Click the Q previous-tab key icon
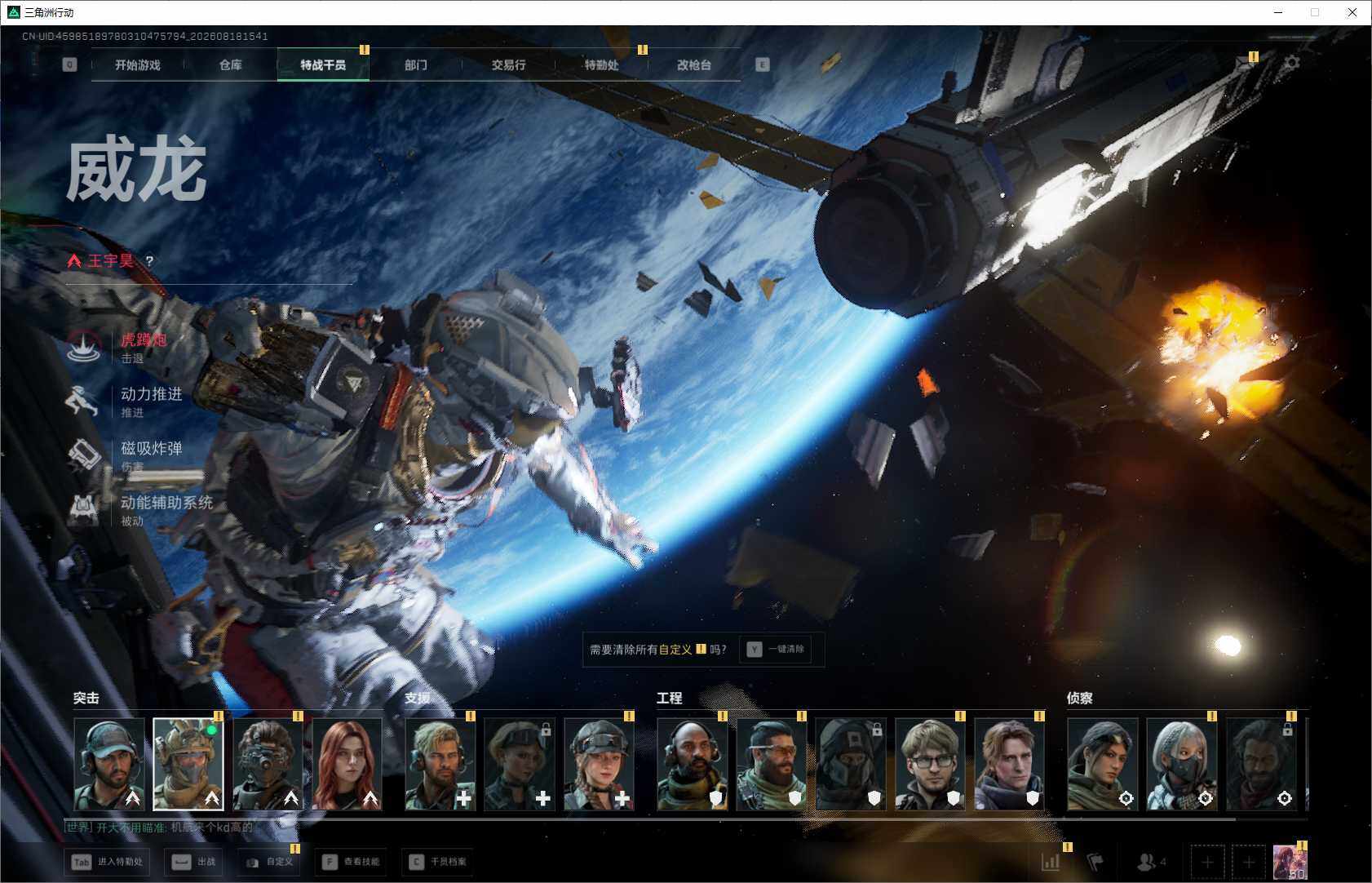Screen dimensions: 1372x883 (x=69, y=64)
